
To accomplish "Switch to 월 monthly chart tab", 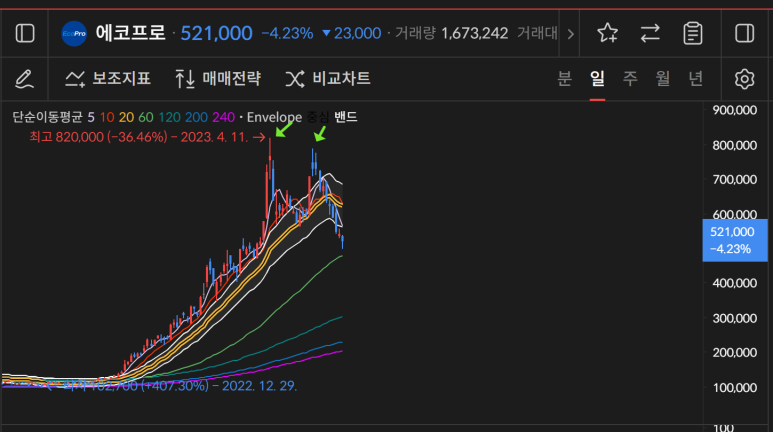I will pyautogui.click(x=663, y=78).
